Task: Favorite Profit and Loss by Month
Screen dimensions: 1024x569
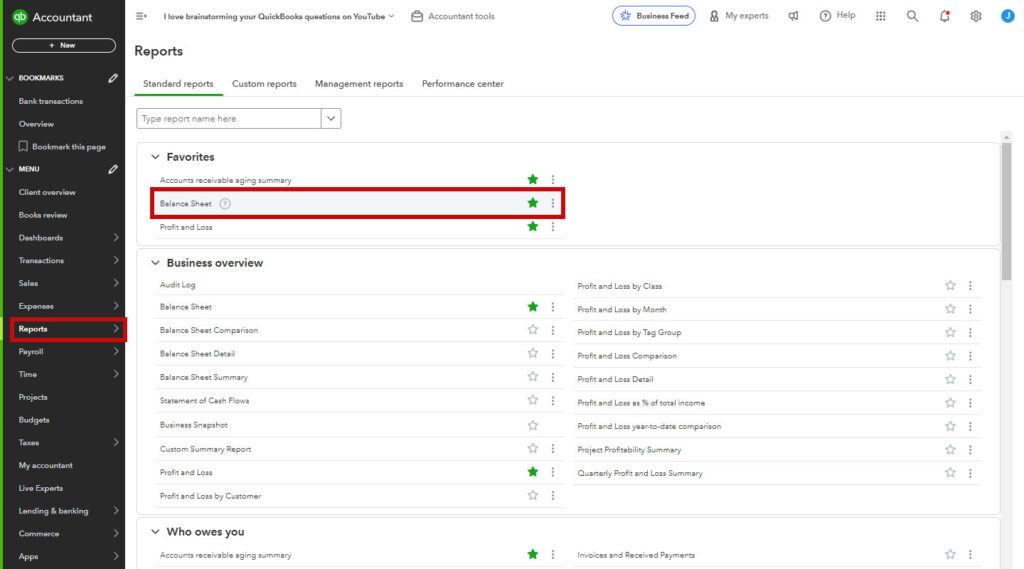Action: coord(950,309)
